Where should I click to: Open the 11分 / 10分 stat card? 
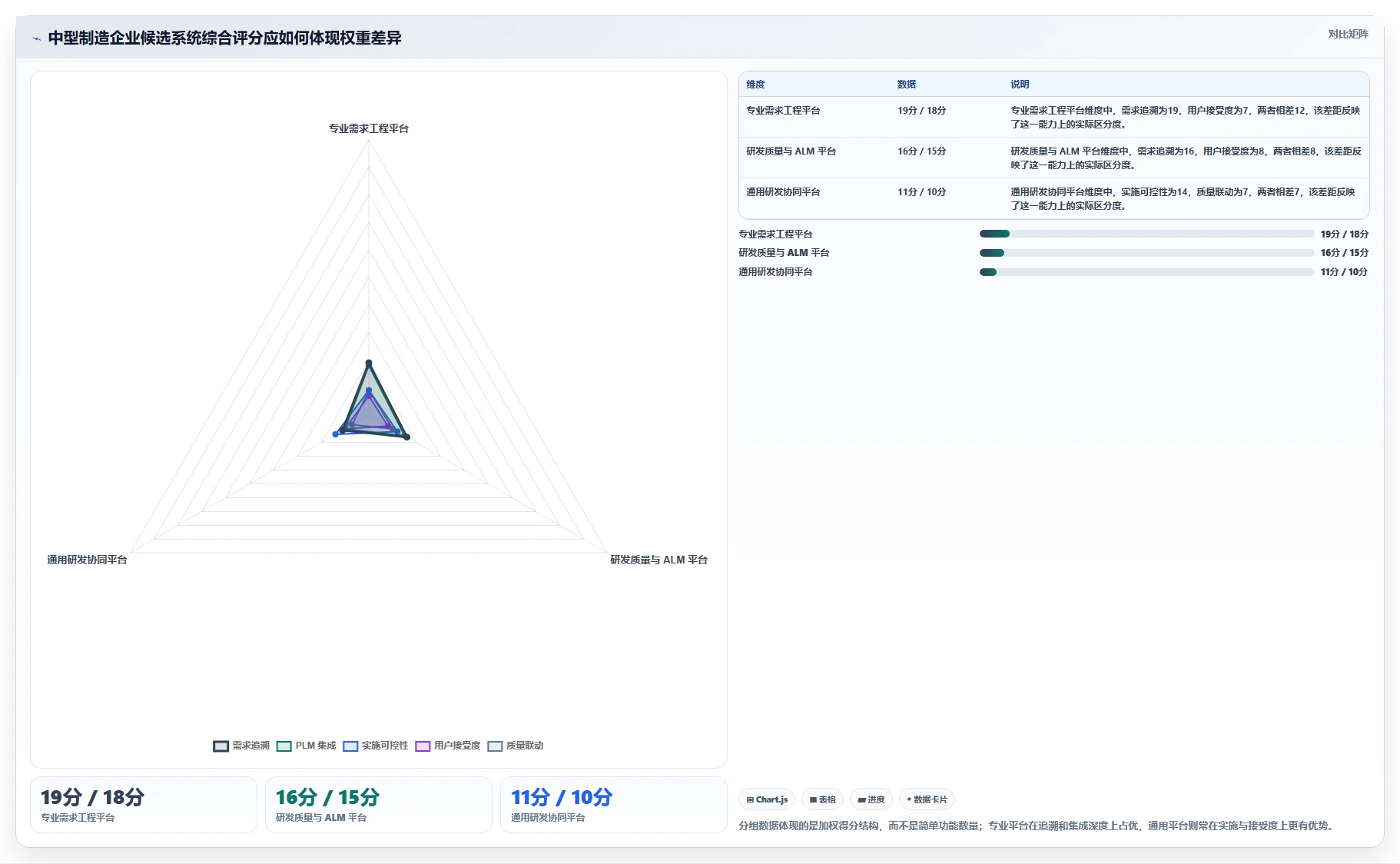tap(614, 805)
